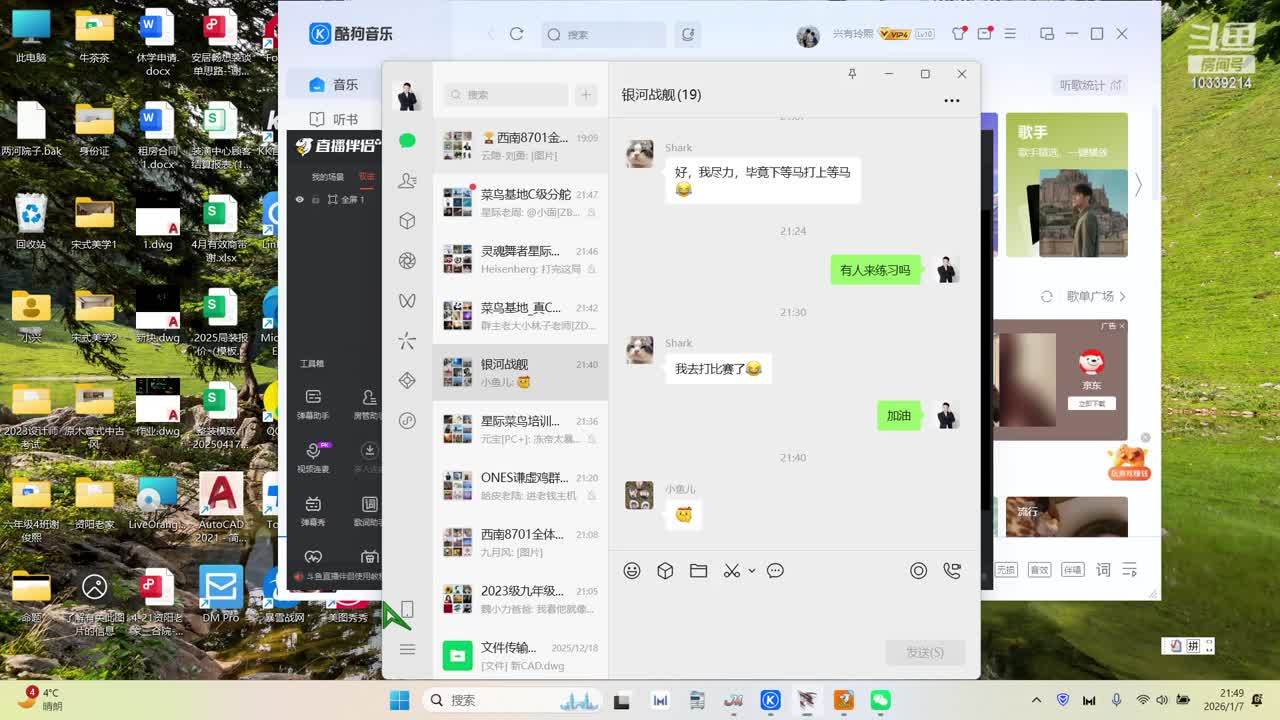Click the scissors screenshot tool
The height and width of the screenshot is (720, 1280).
732,571
